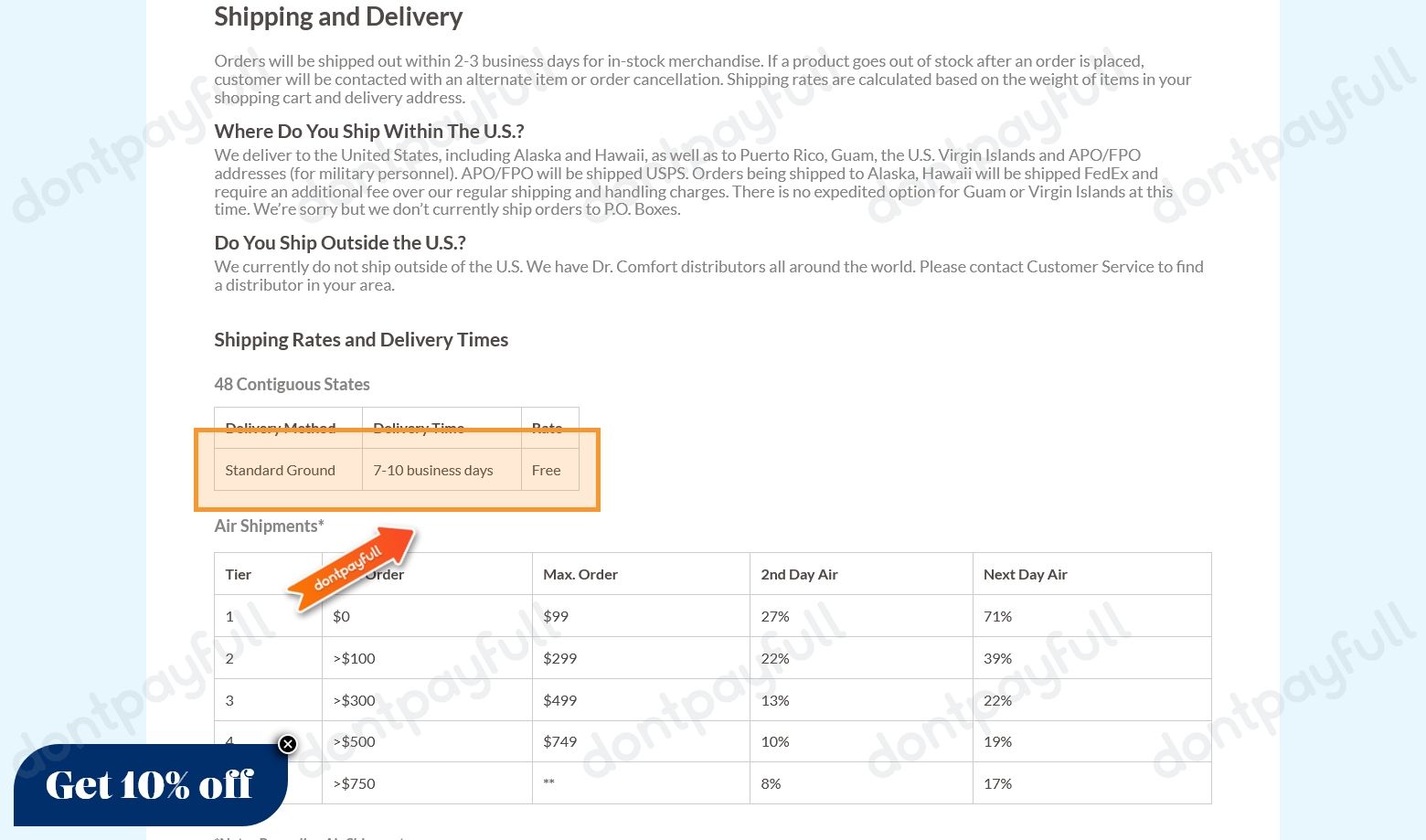
Task: Click the 2nd Day Air header
Action: click(x=799, y=573)
